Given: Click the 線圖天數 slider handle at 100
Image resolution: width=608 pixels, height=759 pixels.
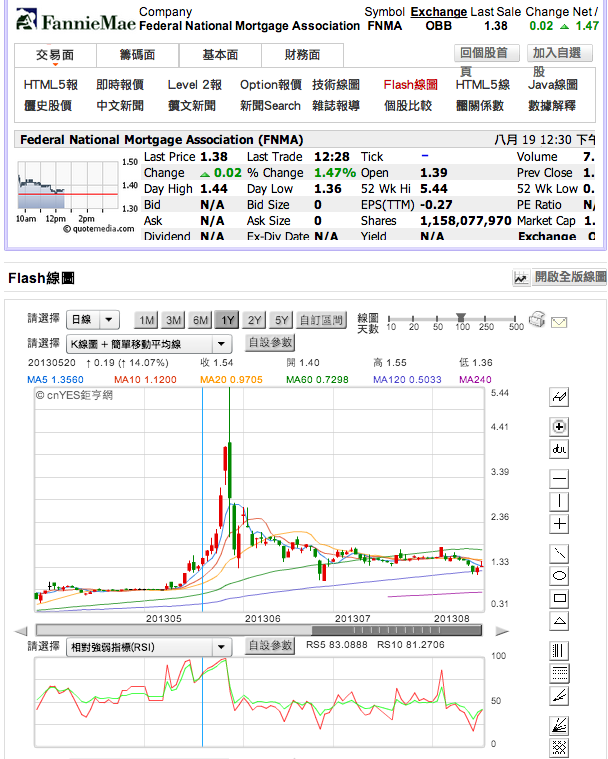Looking at the screenshot, I should click(461, 317).
